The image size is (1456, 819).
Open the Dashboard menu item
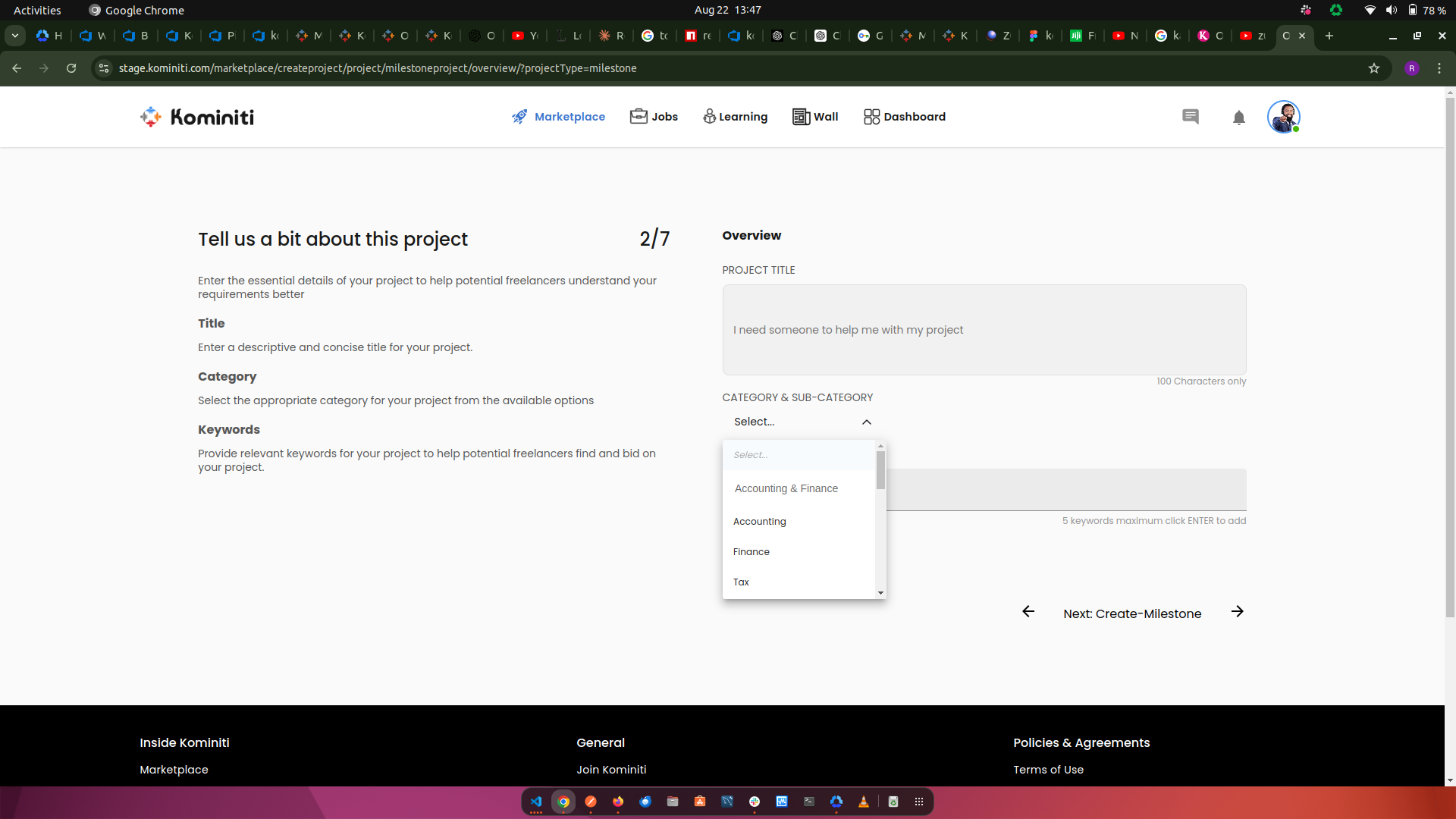(x=905, y=117)
